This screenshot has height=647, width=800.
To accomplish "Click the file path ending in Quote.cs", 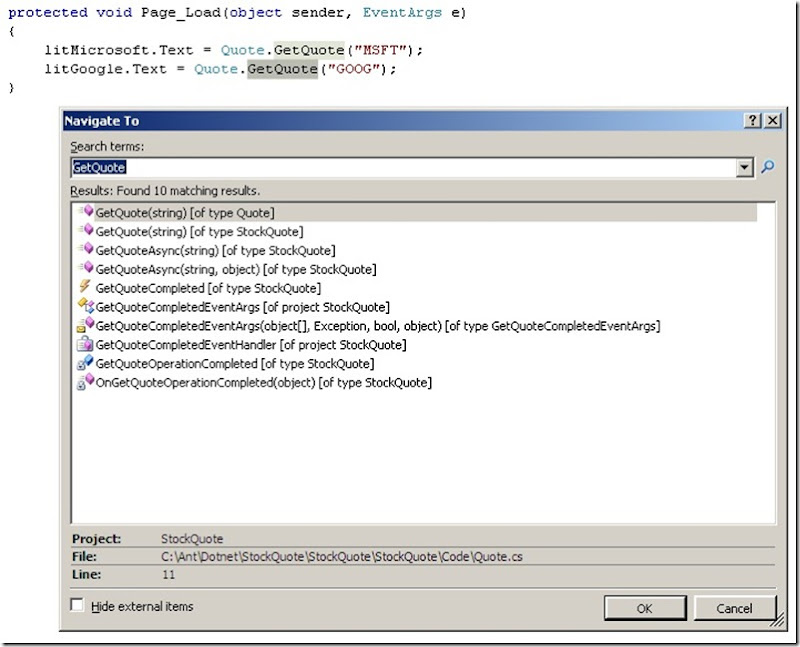I will pos(342,557).
